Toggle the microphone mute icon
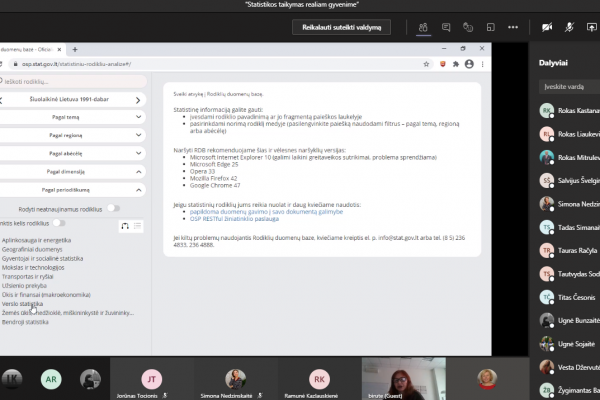This screenshot has height=400, width=600. [569, 27]
